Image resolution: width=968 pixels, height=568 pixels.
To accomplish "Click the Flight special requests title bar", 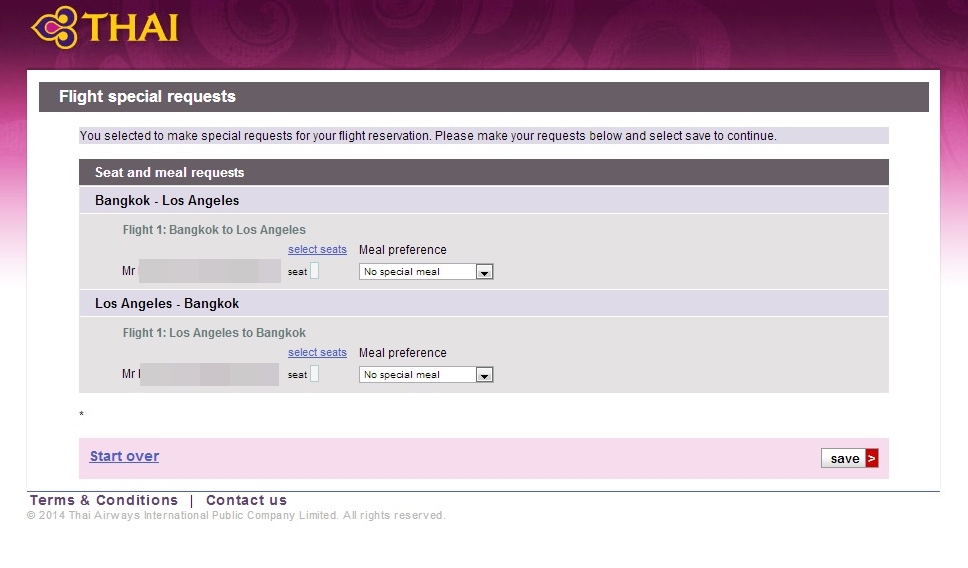I will [147, 97].
